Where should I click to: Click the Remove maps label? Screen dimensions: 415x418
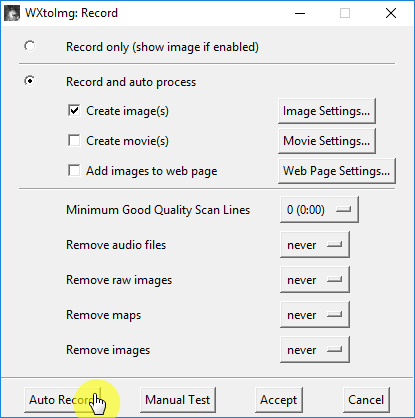[x=104, y=315]
